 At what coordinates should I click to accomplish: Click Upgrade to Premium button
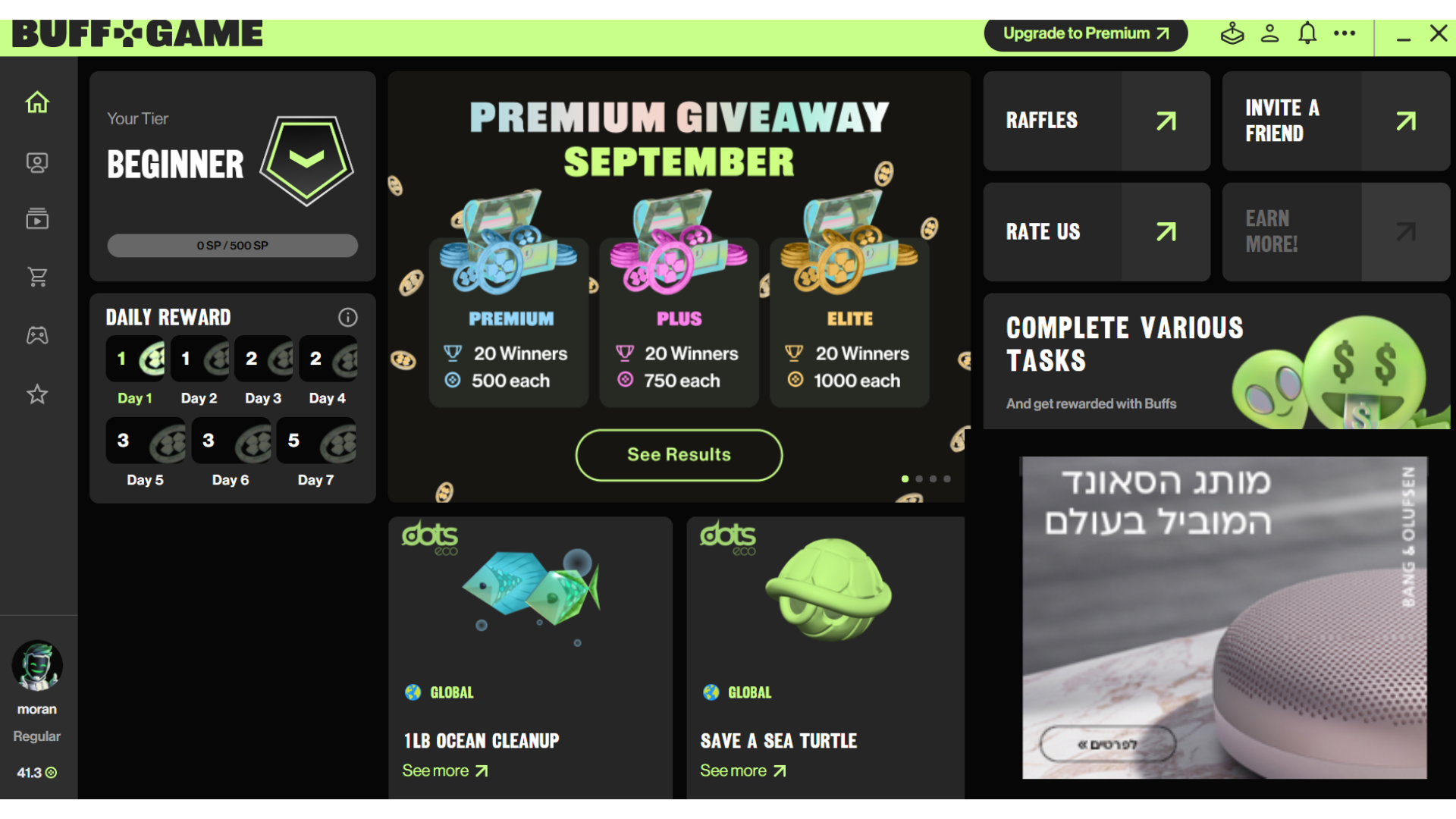pos(1086,34)
